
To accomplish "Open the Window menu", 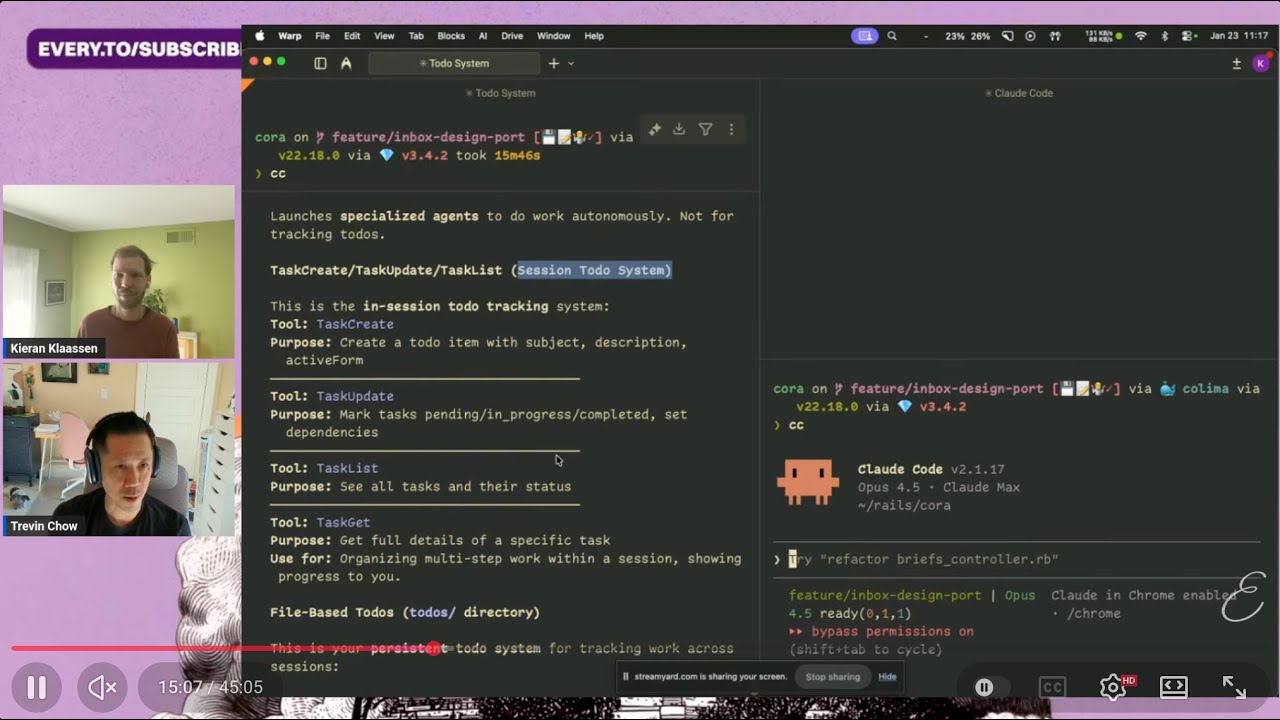I will pyautogui.click(x=554, y=36).
